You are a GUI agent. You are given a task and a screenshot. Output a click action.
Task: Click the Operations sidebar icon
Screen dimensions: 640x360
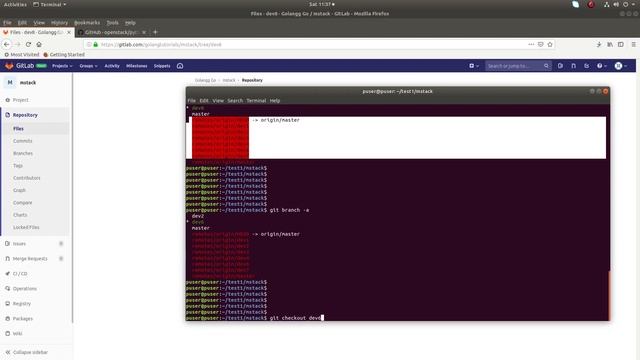coord(7,289)
